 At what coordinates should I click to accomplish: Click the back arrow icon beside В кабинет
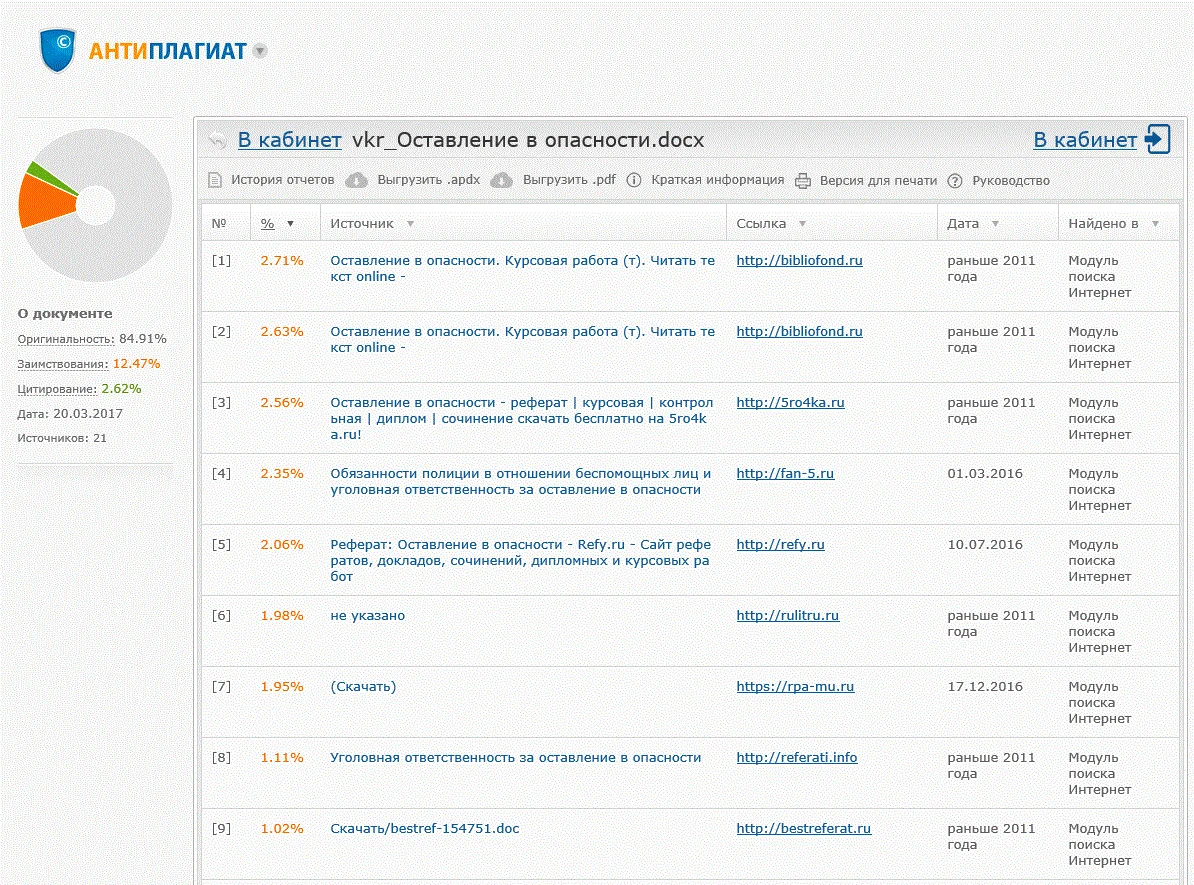(x=217, y=141)
